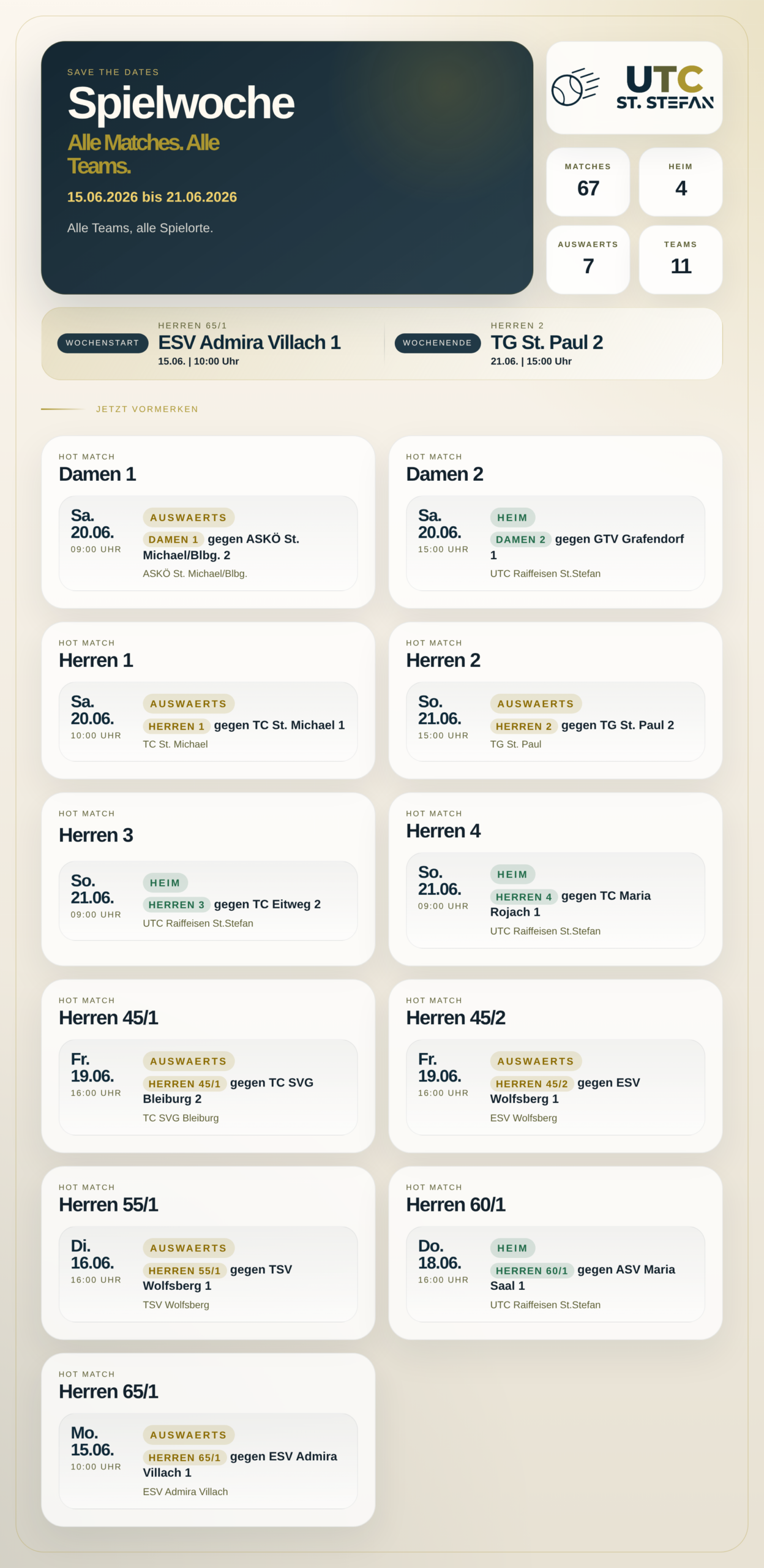
Task: Select the Teams 11 stat card
Action: (680, 259)
